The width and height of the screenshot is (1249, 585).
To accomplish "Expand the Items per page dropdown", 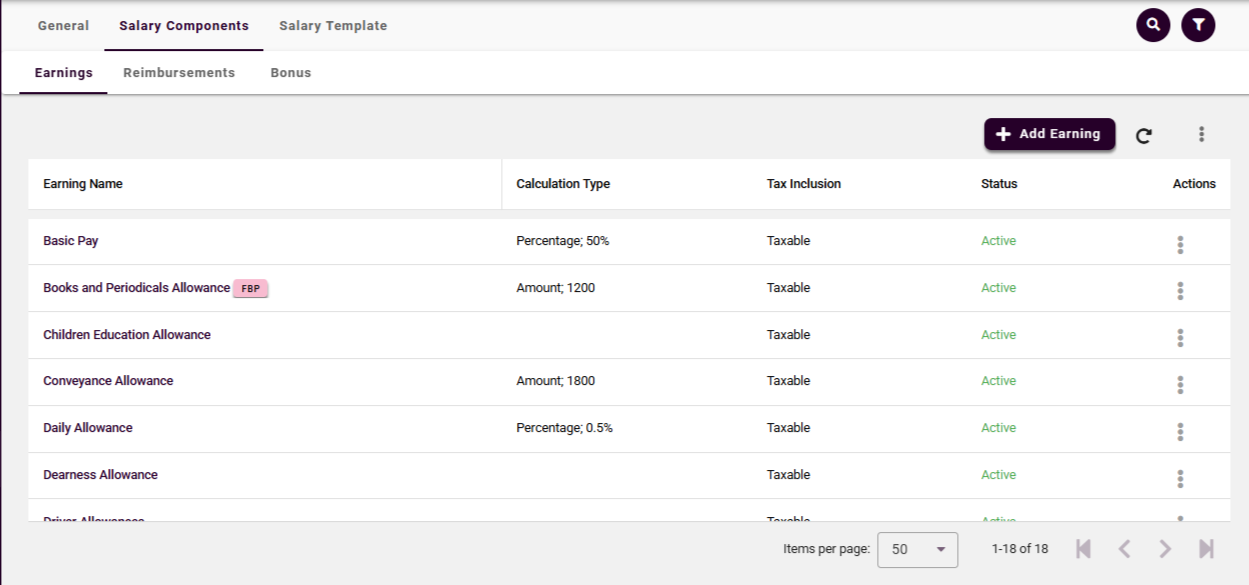I will (x=917, y=549).
